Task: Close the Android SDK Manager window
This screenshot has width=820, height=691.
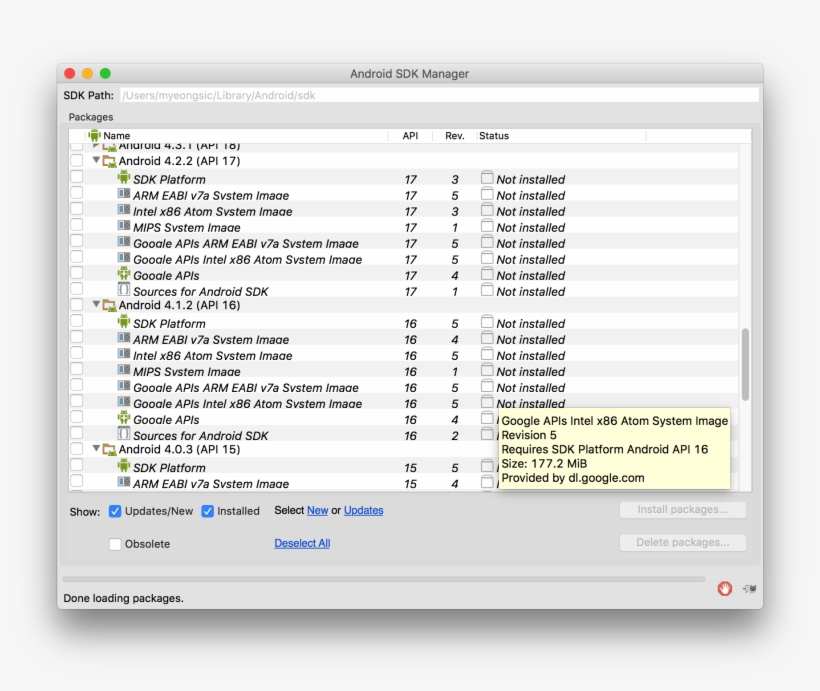Action: (x=70, y=73)
